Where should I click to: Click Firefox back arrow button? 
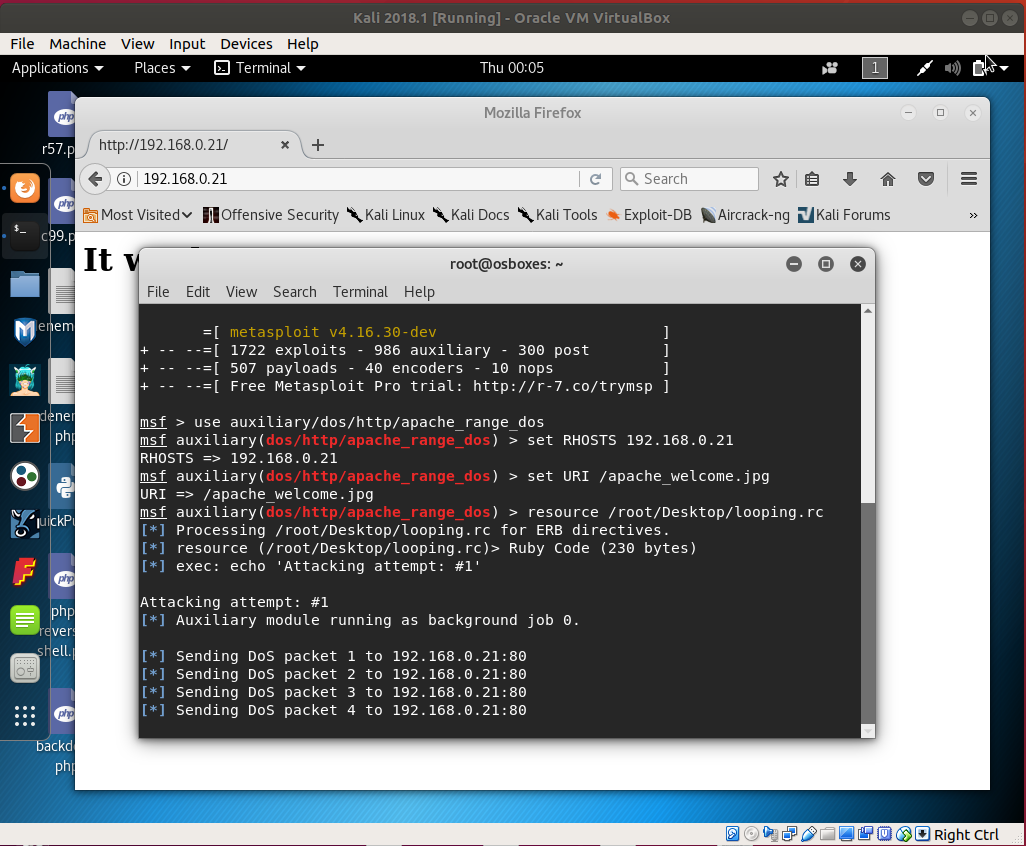(96, 179)
